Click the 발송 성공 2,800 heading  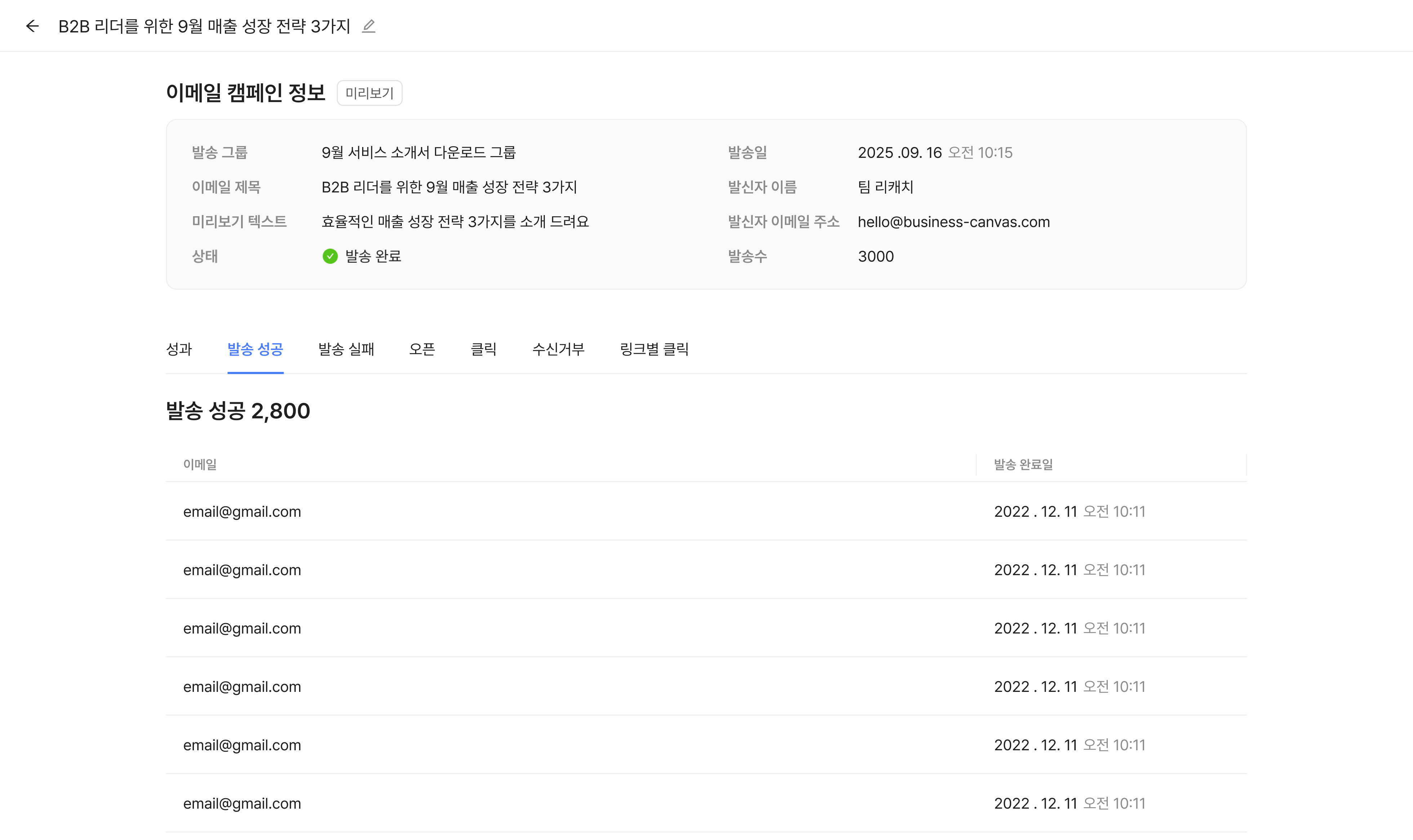click(x=238, y=411)
